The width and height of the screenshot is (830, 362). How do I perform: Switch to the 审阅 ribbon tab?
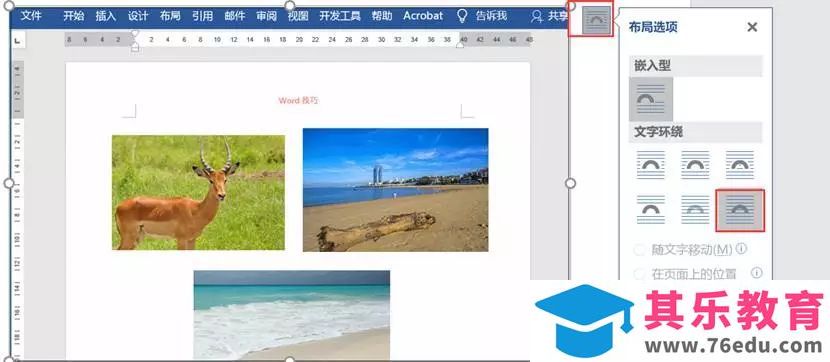coord(266,16)
